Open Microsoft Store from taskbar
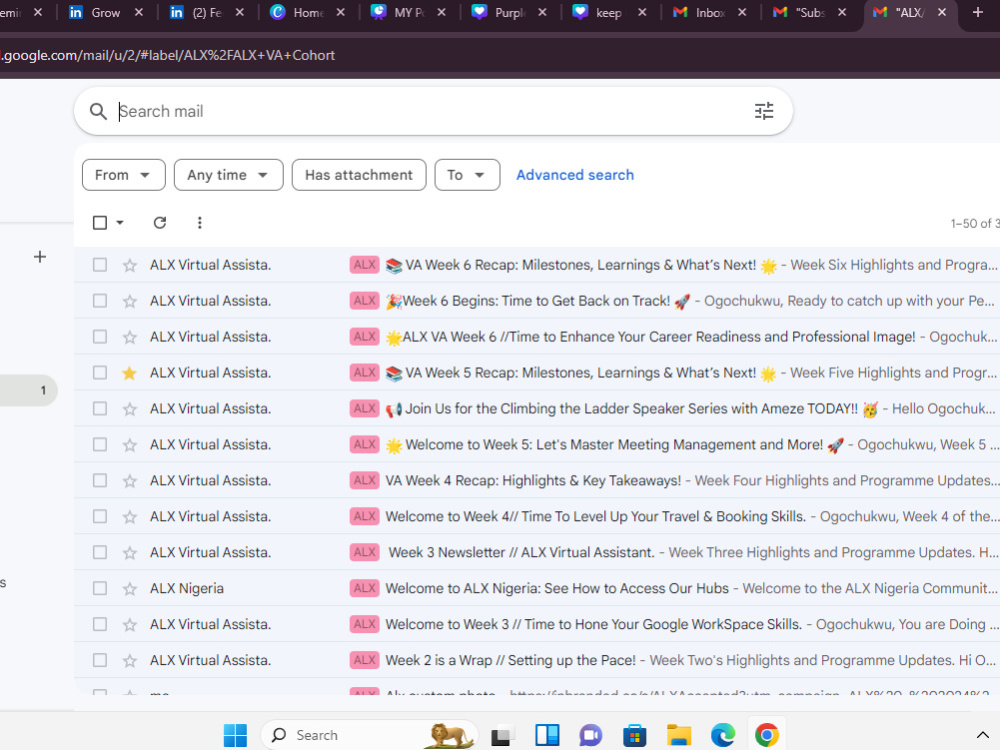 (x=635, y=735)
